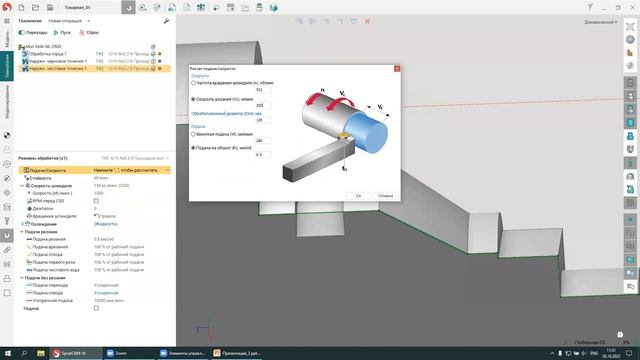Image resolution: width=640 pixels, height=360 pixels.
Task: Switch to the Модель vertical tab
Action: [7, 39]
